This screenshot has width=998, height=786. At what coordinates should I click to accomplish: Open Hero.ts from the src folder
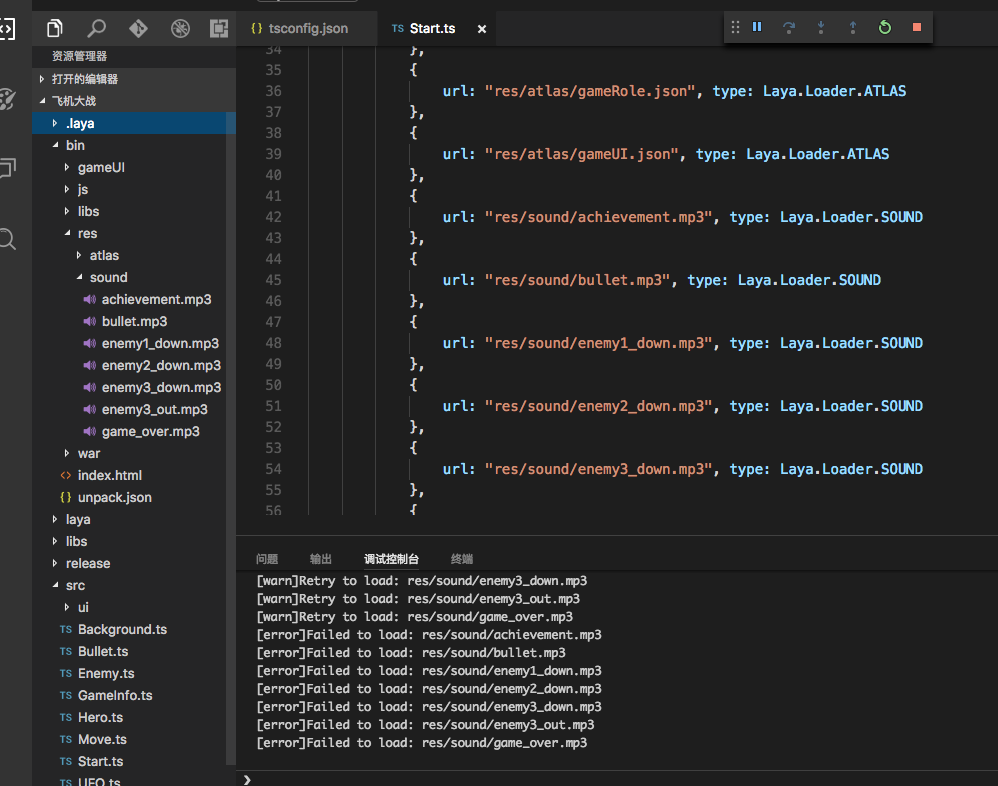pos(100,717)
